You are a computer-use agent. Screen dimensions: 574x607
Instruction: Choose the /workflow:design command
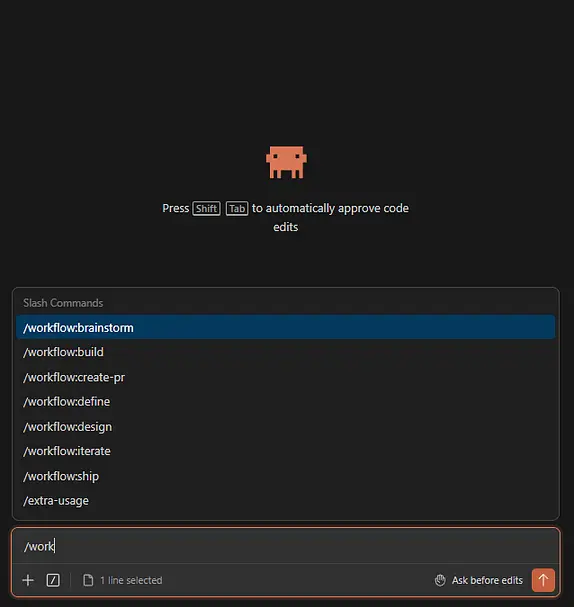pos(286,427)
